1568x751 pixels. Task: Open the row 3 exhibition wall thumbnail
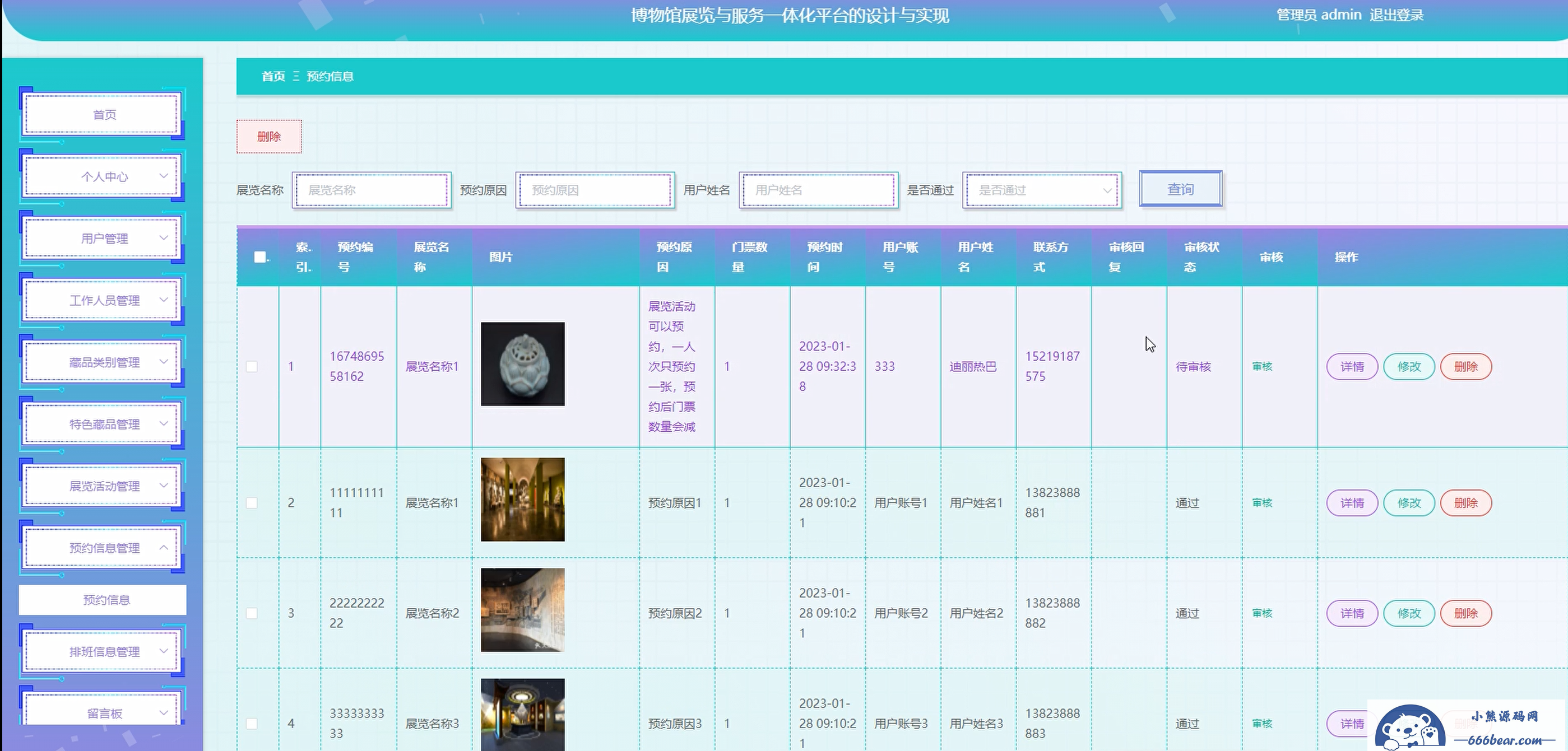[523, 610]
